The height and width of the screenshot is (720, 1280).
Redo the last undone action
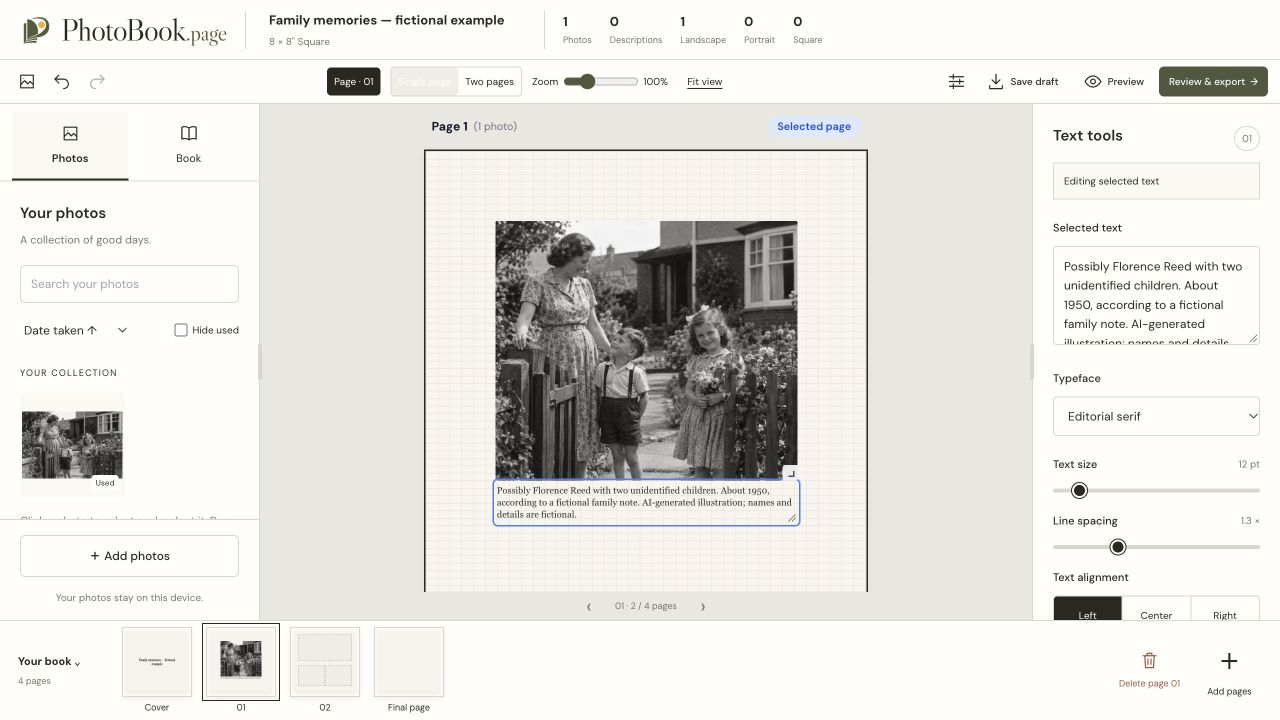(x=97, y=82)
